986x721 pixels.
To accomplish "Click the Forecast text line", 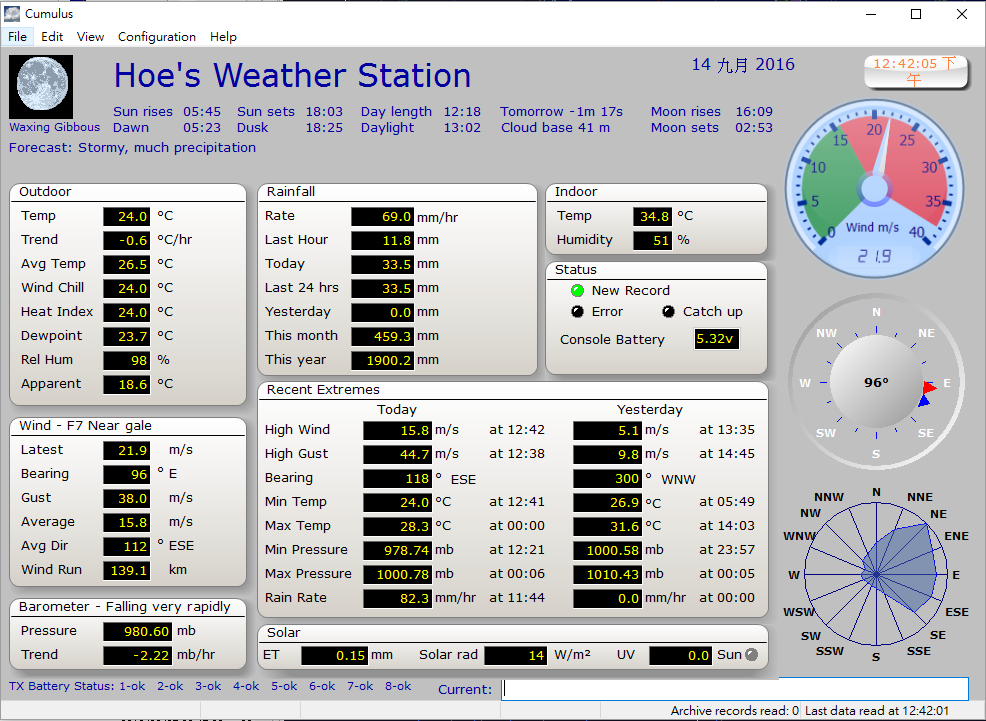I will (x=132, y=148).
